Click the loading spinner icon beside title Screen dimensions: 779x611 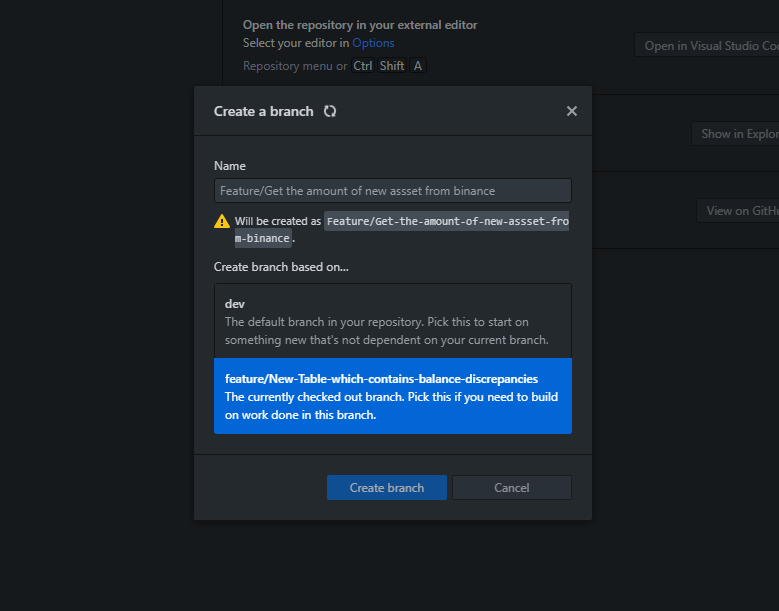330,111
